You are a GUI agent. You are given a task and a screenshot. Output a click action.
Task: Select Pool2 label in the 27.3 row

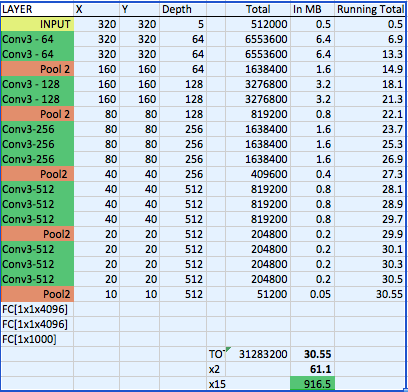click(37, 174)
